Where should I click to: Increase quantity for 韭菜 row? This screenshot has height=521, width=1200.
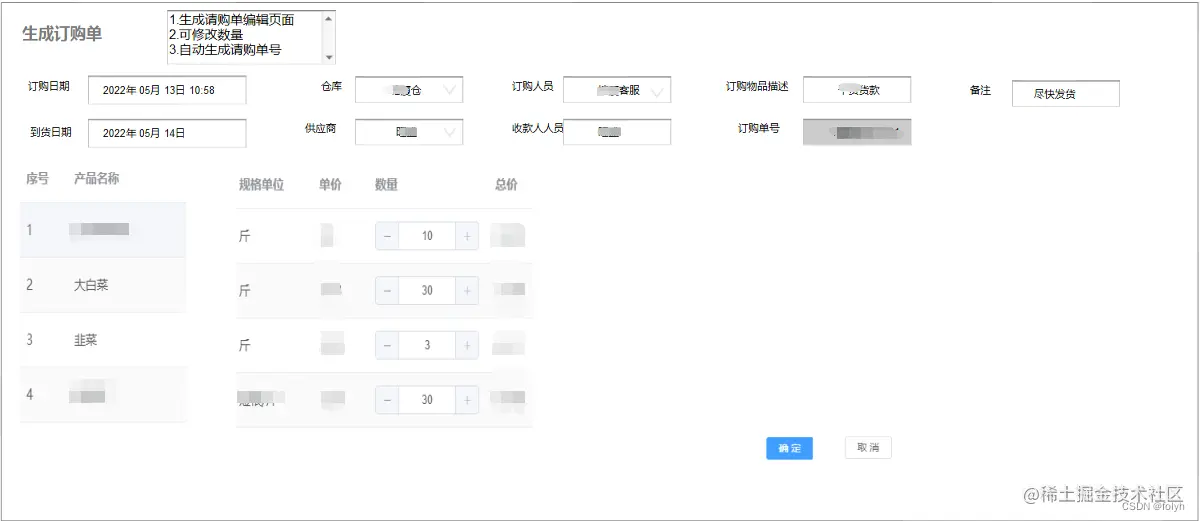pyautogui.click(x=467, y=345)
